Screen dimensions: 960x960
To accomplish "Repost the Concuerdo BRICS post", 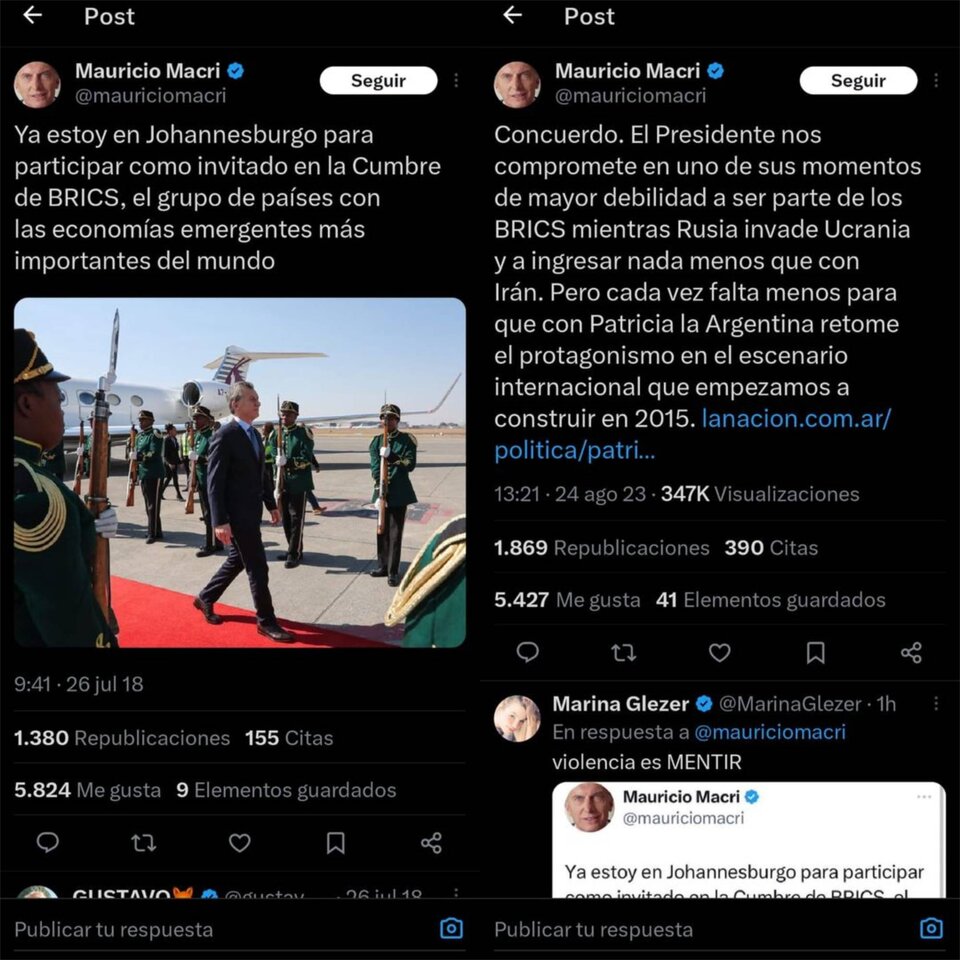I will pos(624,653).
